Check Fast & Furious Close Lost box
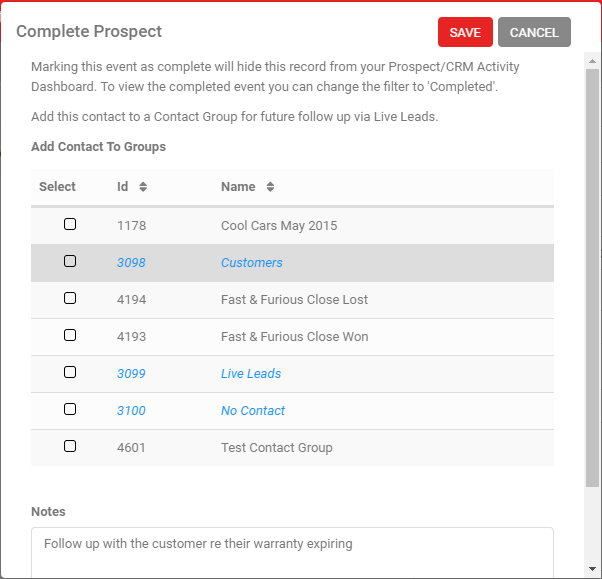Screen dimensions: 602x579 point(70,298)
